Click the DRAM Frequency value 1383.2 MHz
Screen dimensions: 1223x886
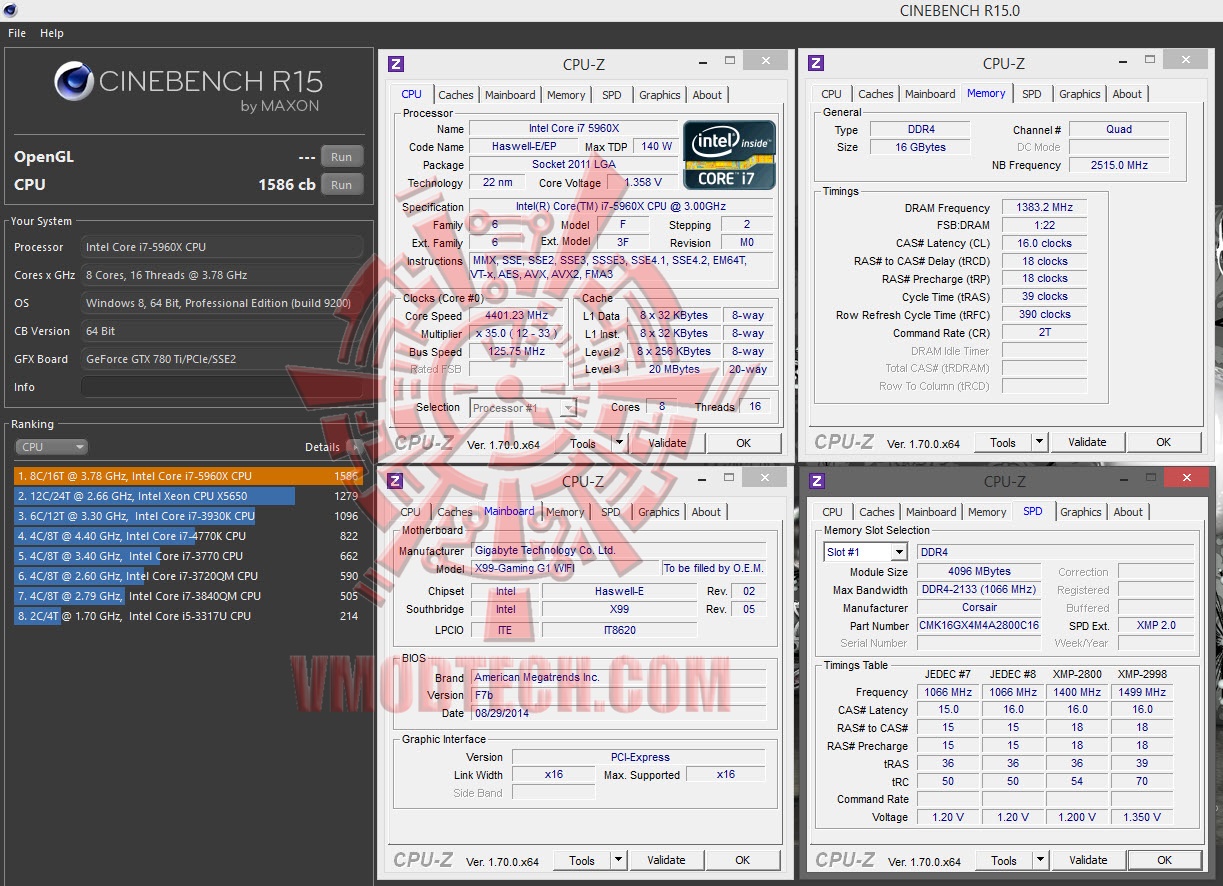pos(1044,208)
